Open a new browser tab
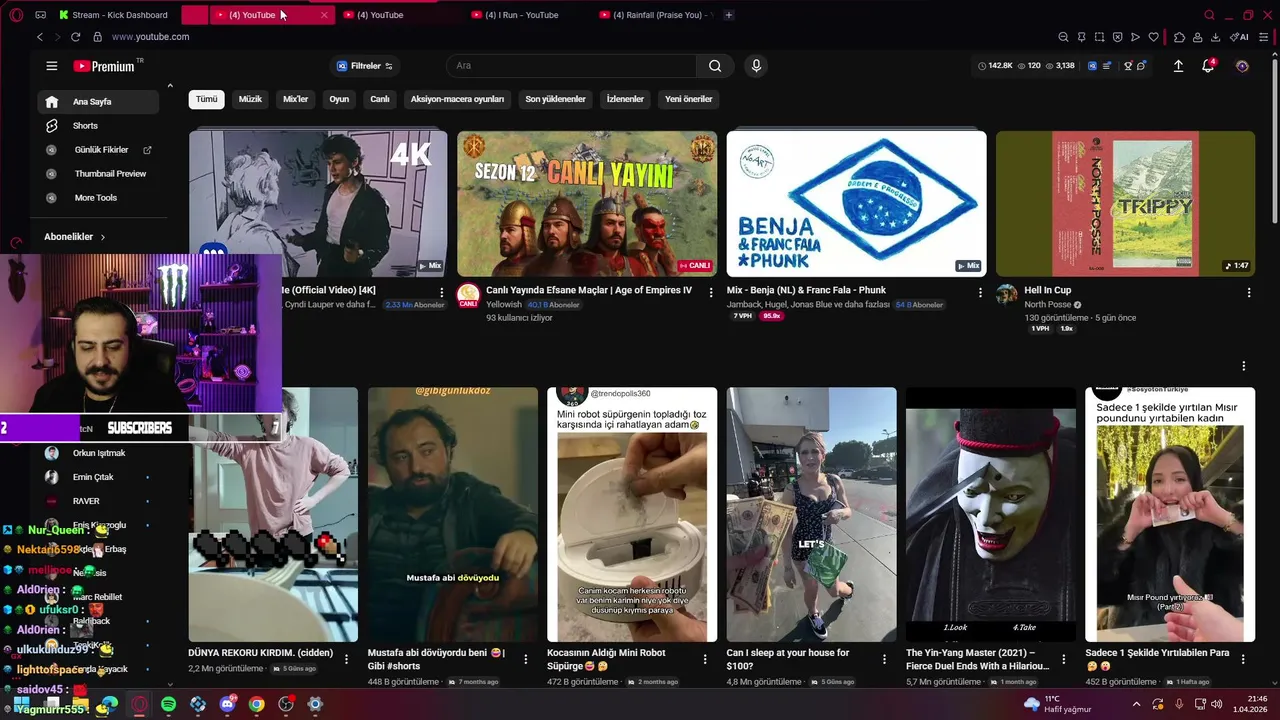 728,15
